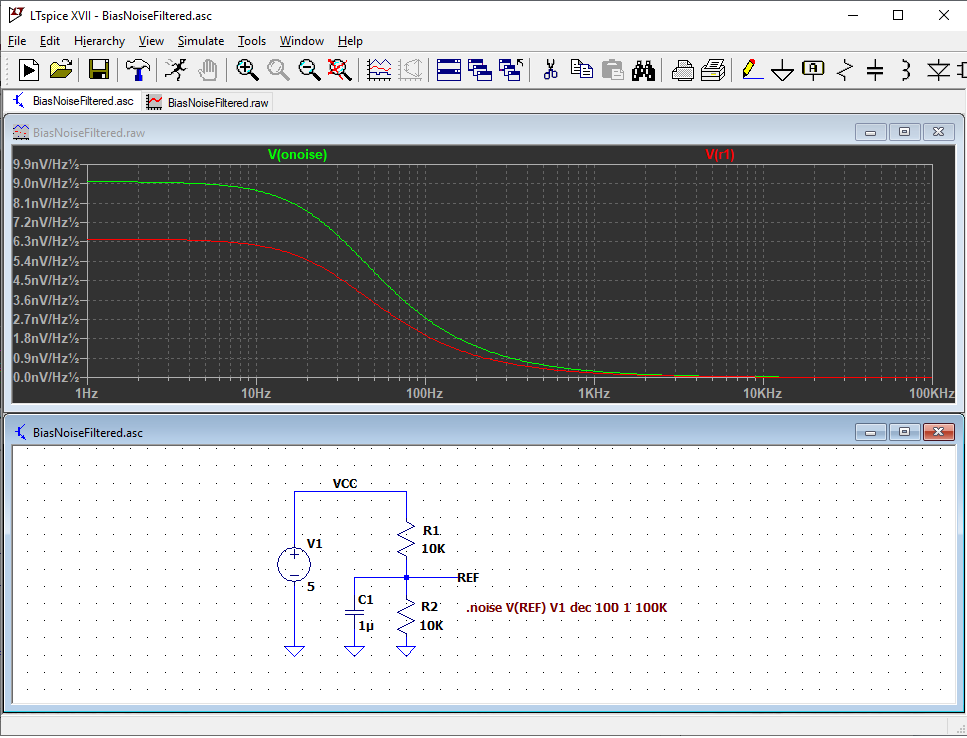Click the Run simulation running-man icon
Image resolution: width=967 pixels, height=738 pixels.
tap(175, 69)
